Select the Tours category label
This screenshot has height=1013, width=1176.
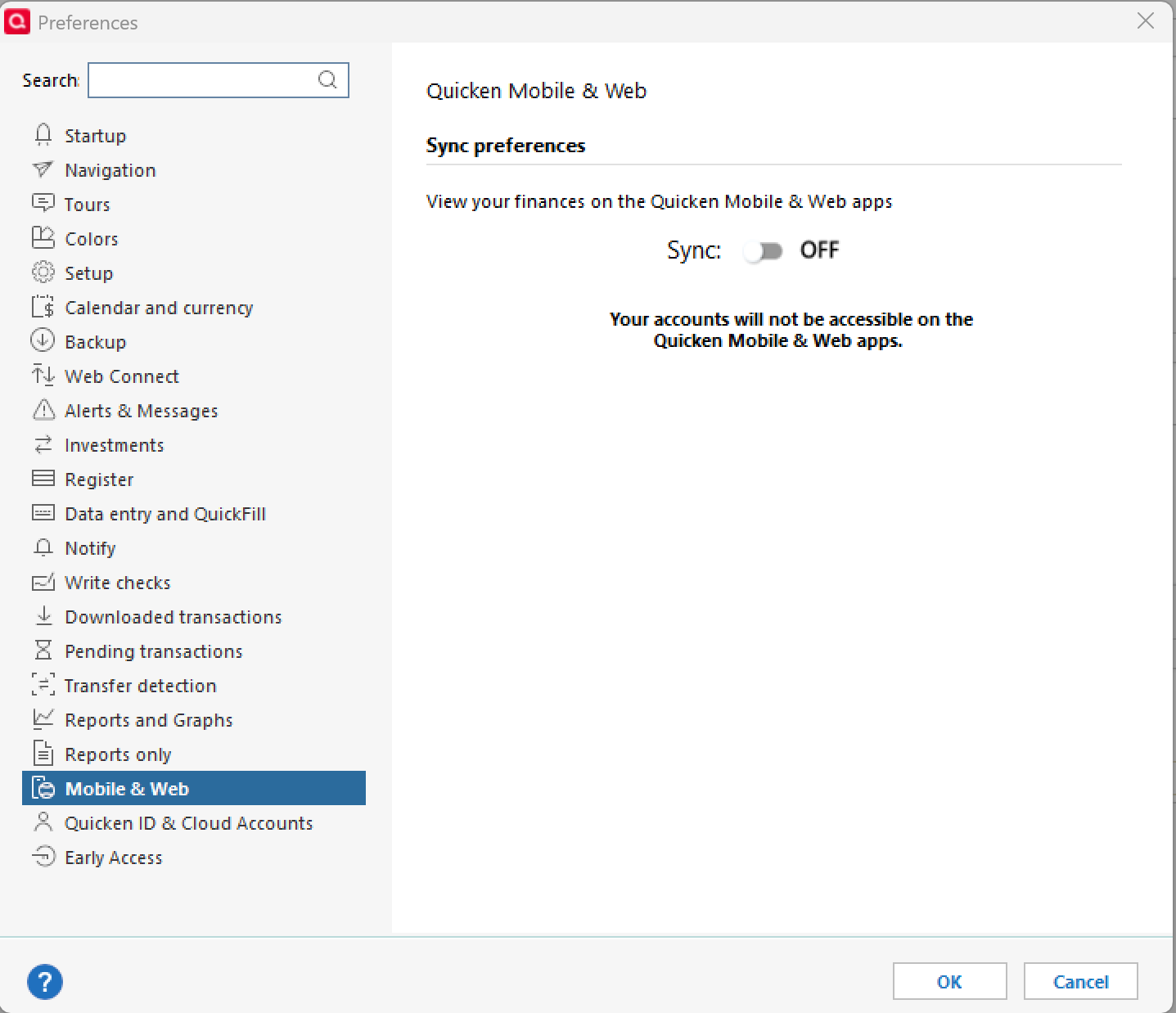(x=87, y=205)
